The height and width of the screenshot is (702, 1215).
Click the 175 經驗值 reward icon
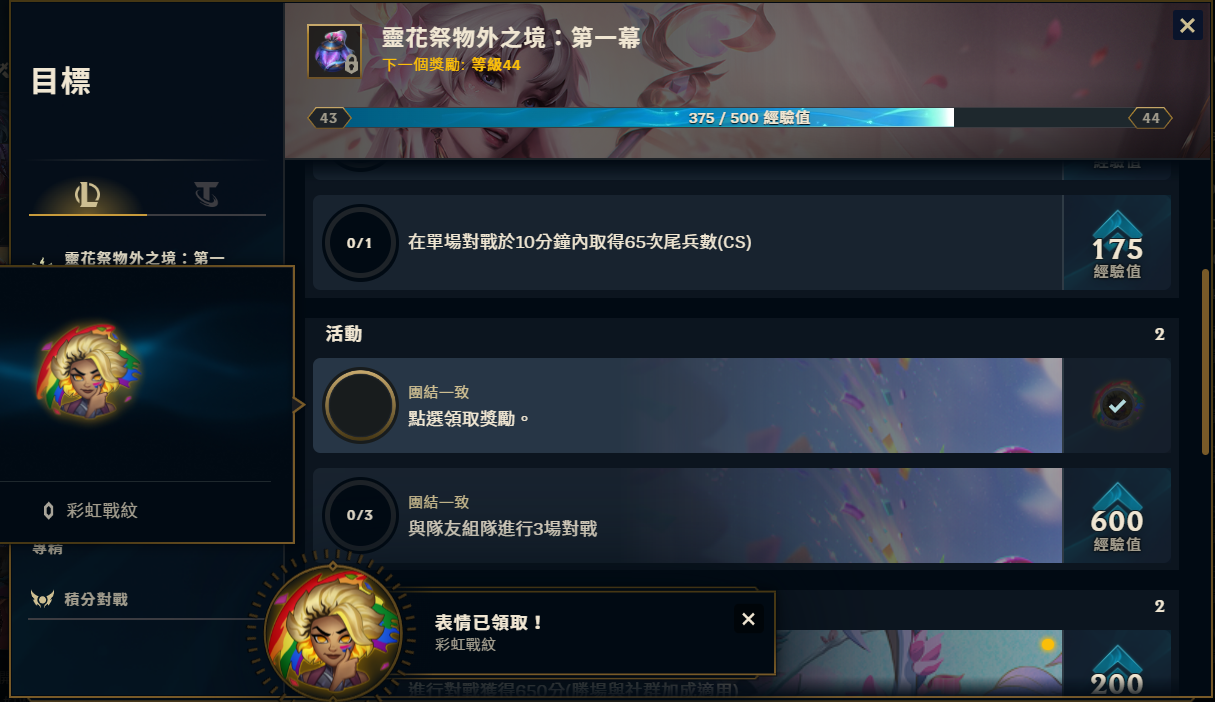(x=1117, y=243)
